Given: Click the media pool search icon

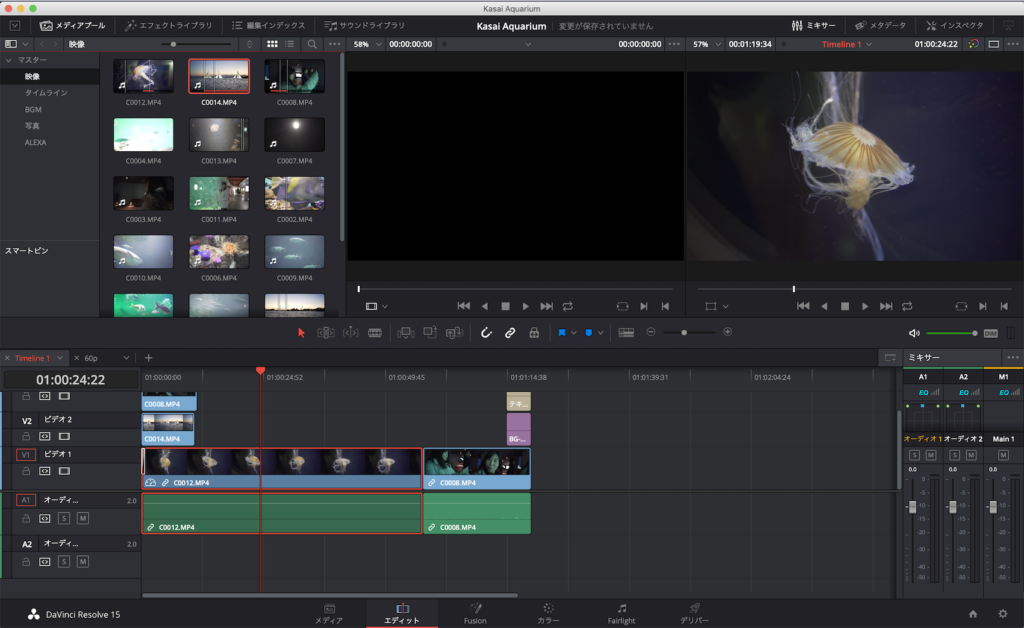Looking at the screenshot, I should 312,45.
